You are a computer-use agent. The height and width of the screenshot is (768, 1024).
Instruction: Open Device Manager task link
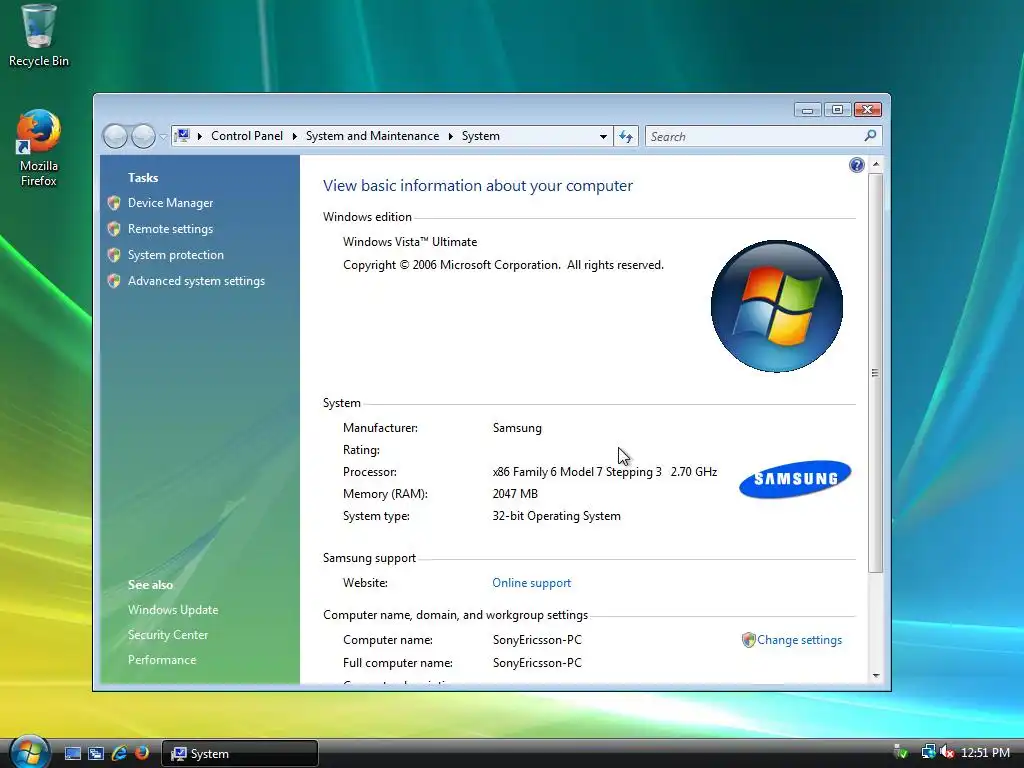pos(170,203)
